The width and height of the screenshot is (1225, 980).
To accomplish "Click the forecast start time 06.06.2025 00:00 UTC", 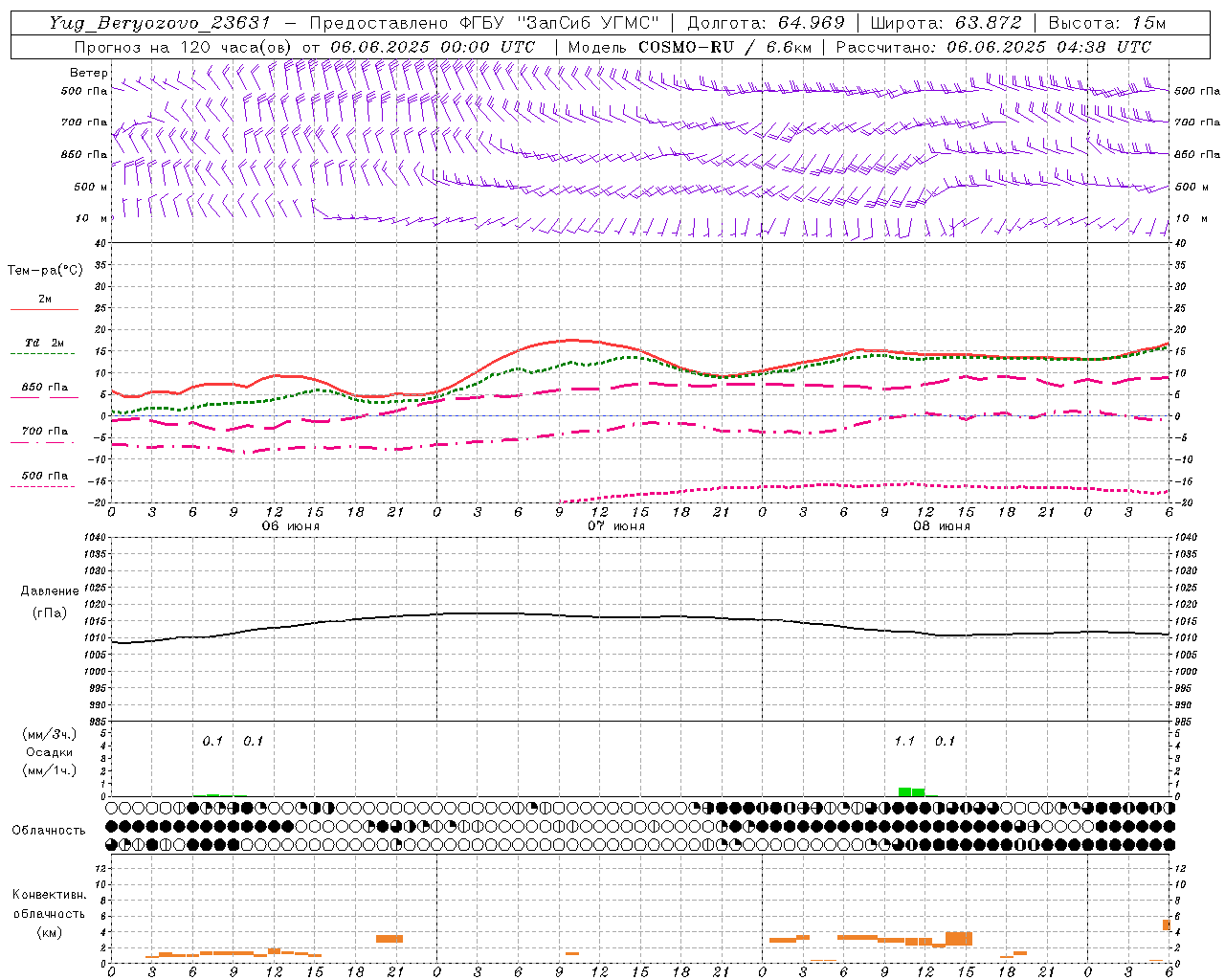I will [x=433, y=47].
